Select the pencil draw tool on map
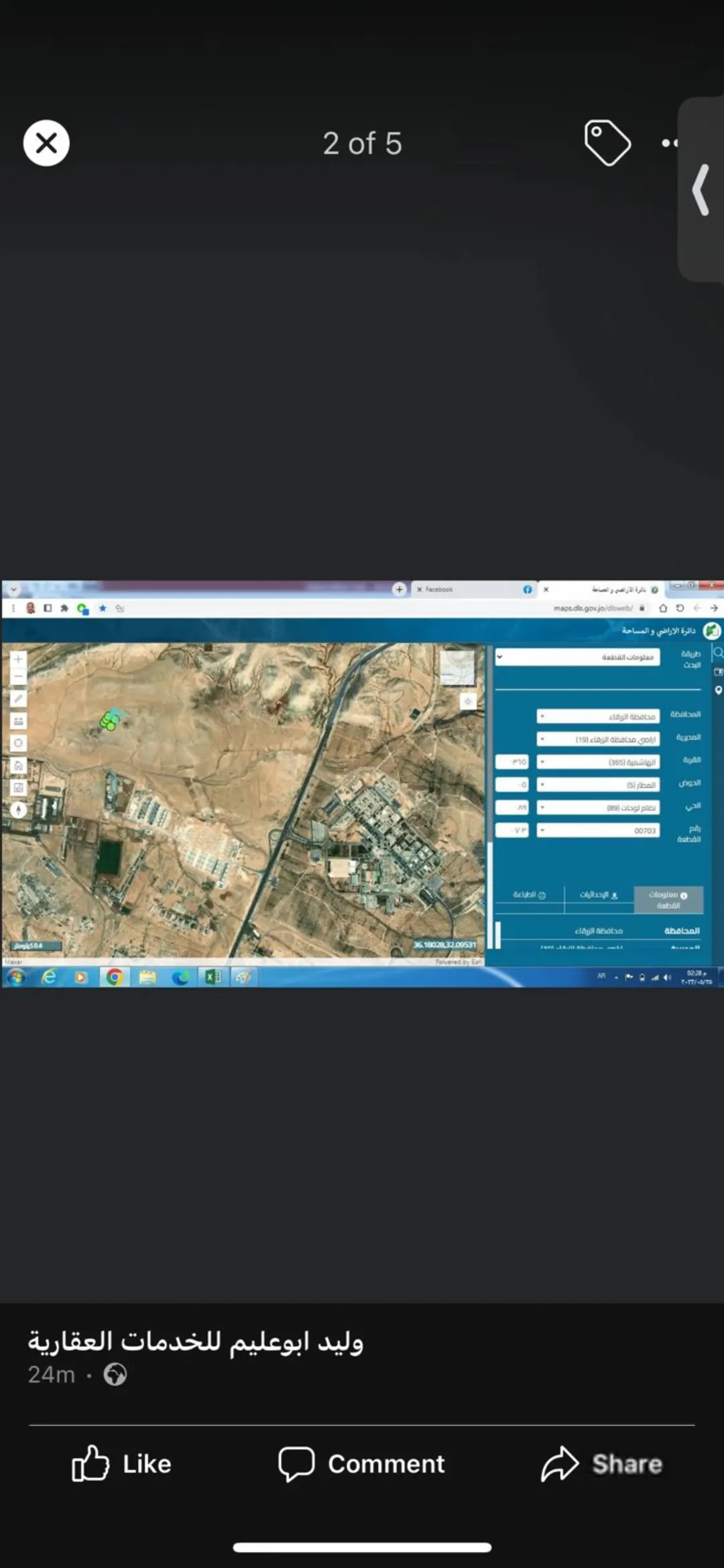Image resolution: width=724 pixels, height=1568 pixels. (x=18, y=699)
